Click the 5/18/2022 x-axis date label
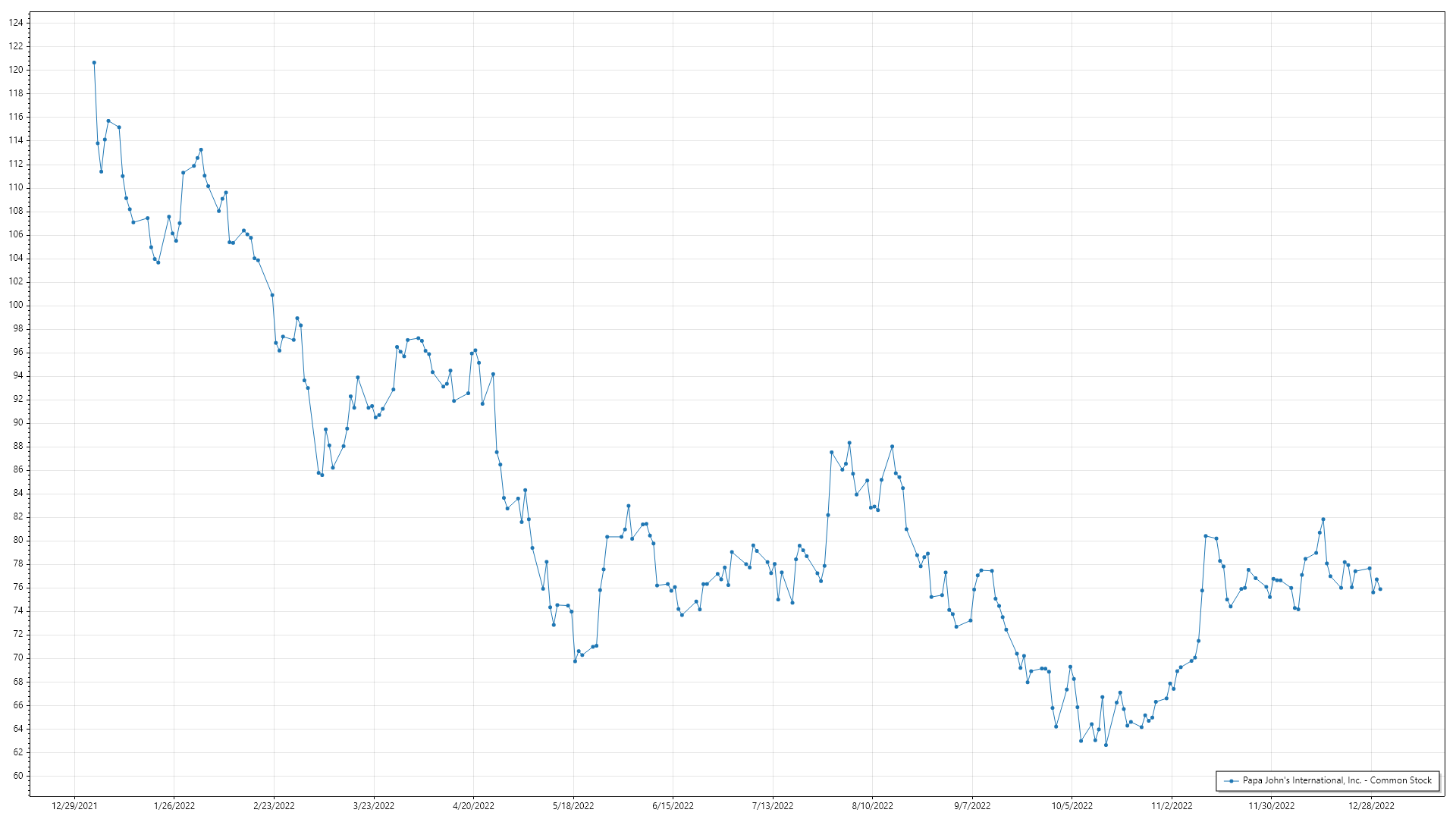 pos(573,806)
